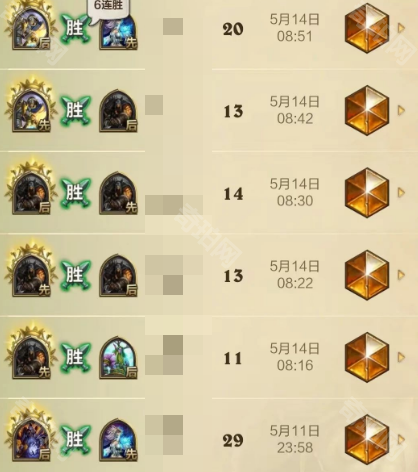Click the 胜 crossed-swords badge in the 08:42 row
Viewport: 418px width, 472px height.
pyautogui.click(x=75, y=110)
